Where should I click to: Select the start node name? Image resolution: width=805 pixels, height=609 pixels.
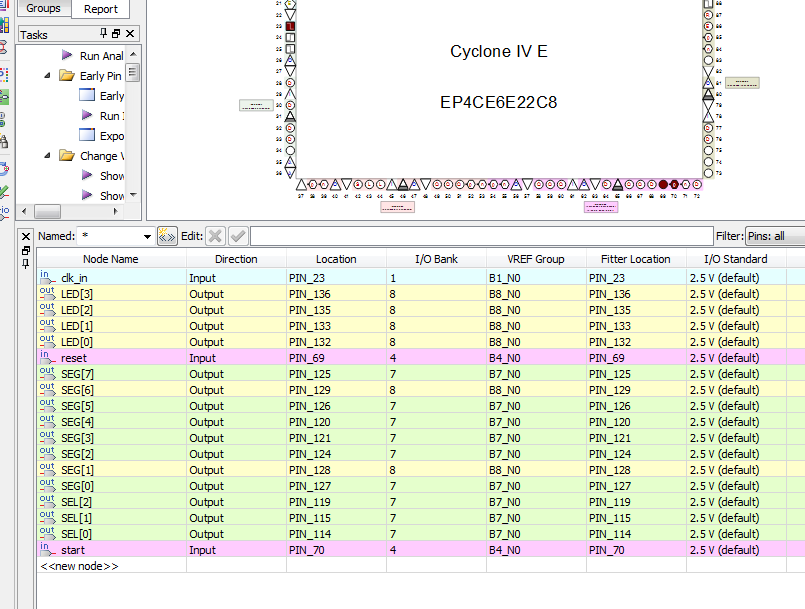point(73,550)
